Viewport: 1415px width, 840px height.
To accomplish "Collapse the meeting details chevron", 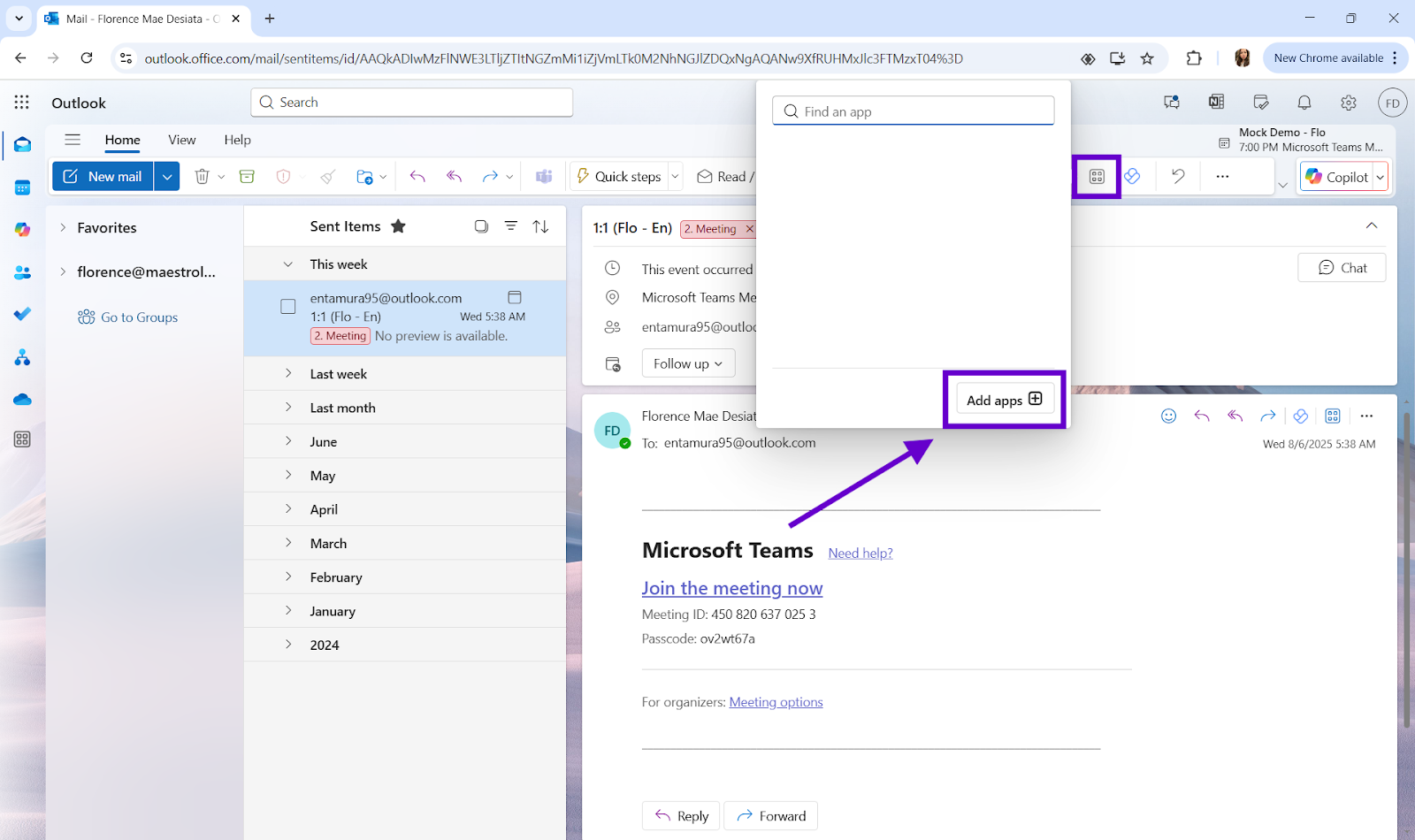I will tap(1372, 225).
